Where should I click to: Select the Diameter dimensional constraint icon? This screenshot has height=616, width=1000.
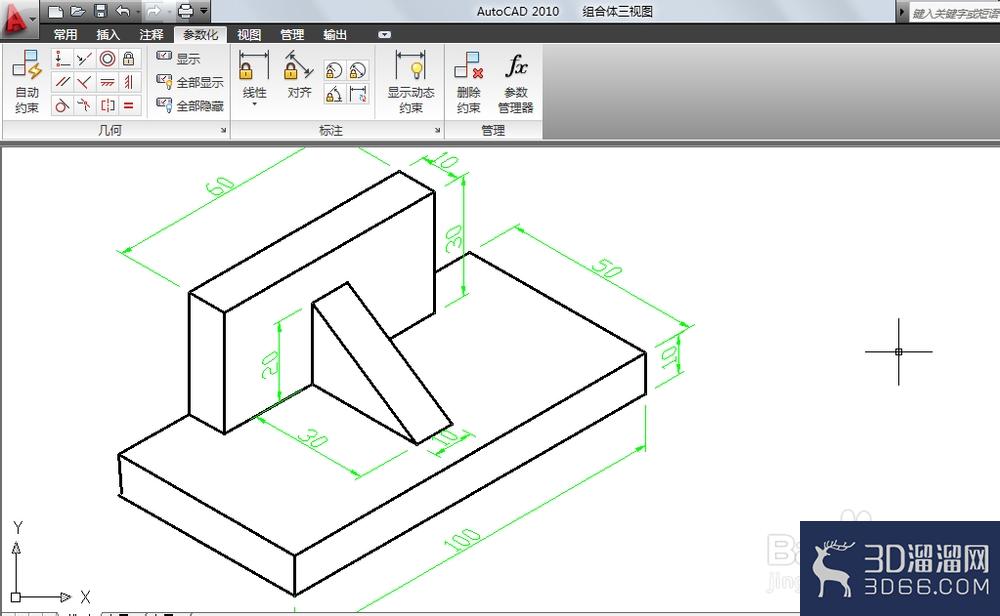(x=358, y=70)
